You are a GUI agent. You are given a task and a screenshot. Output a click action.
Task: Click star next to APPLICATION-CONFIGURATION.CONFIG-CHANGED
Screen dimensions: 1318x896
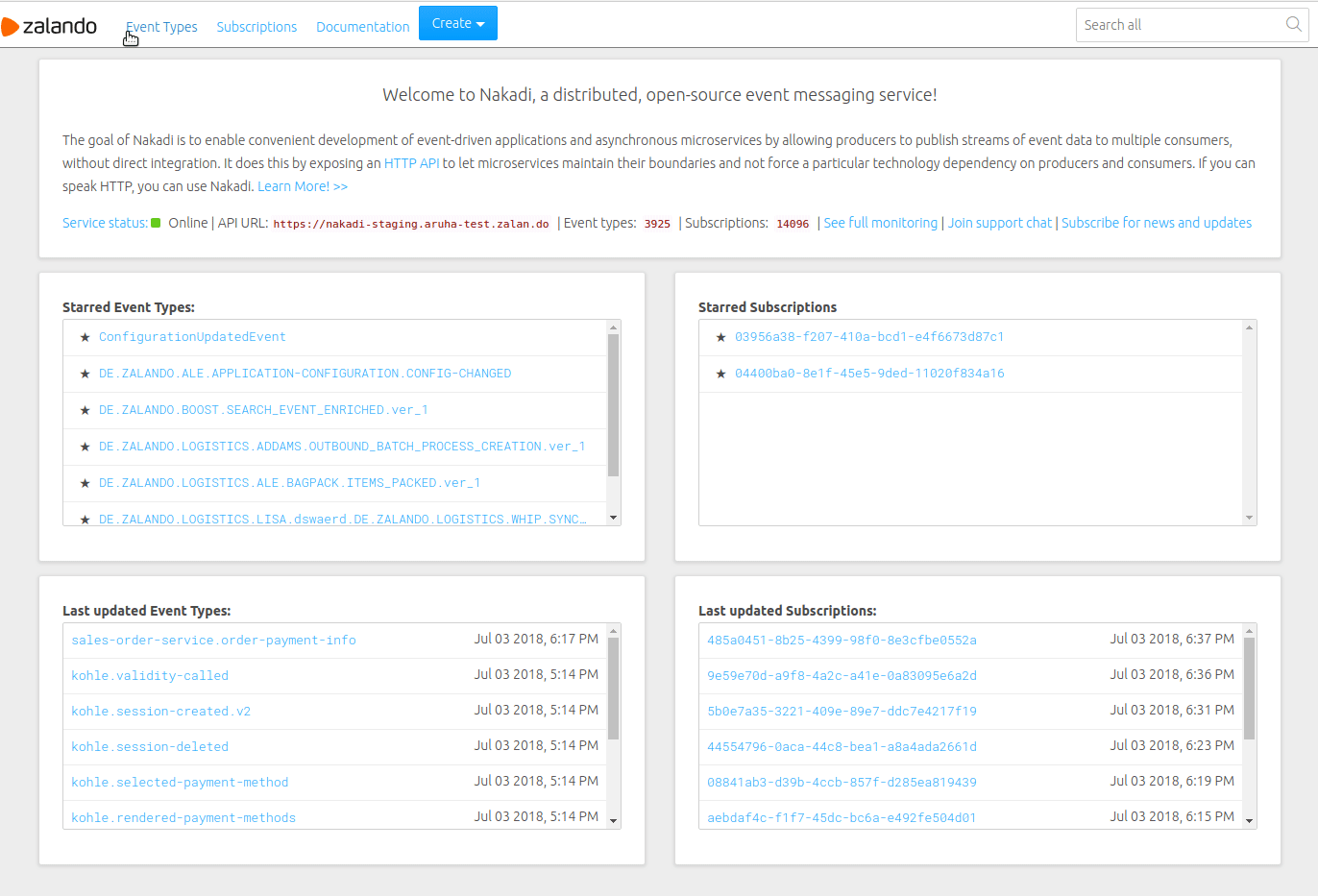coord(85,374)
